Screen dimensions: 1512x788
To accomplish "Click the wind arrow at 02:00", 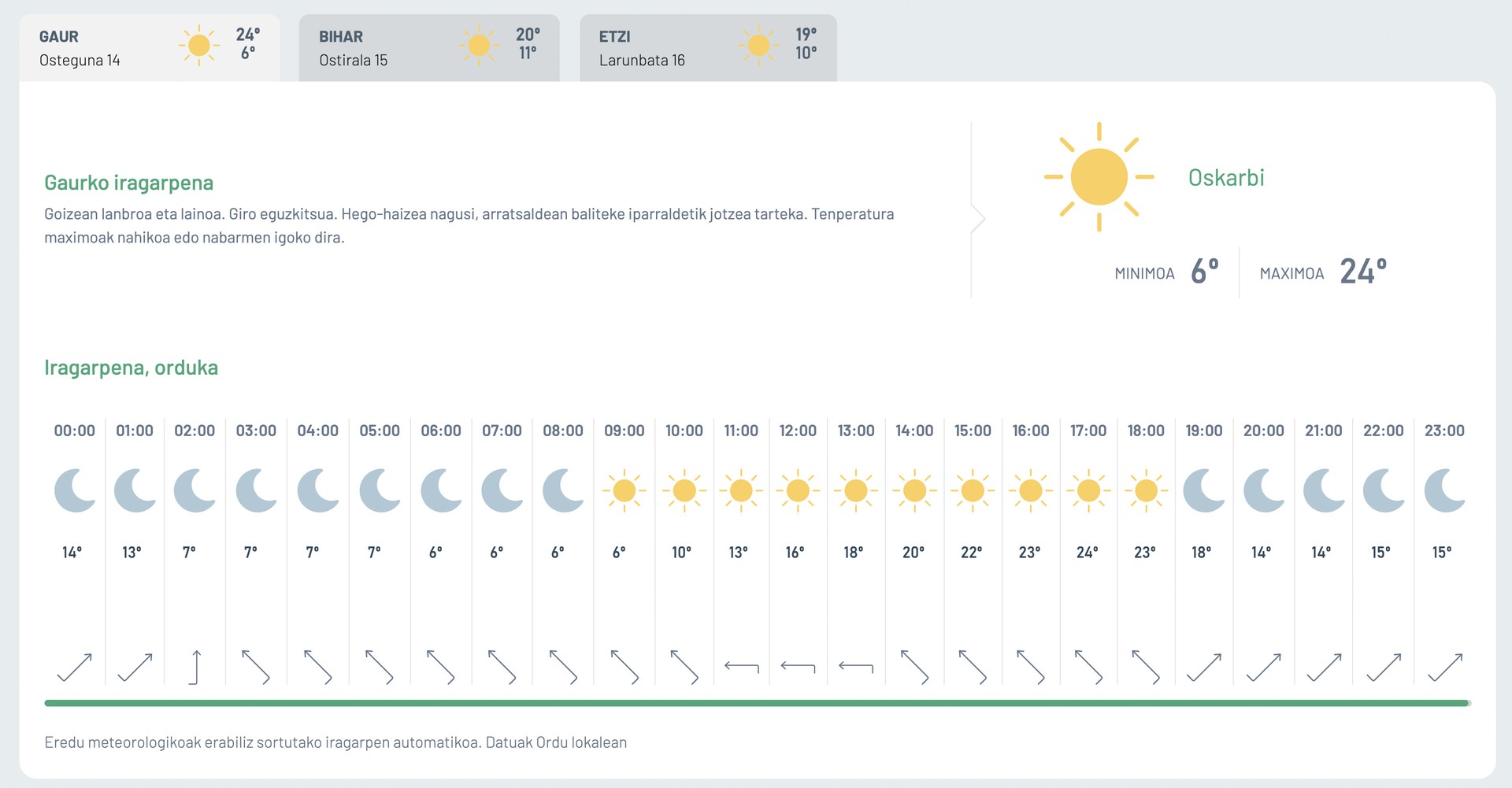I will [195, 668].
